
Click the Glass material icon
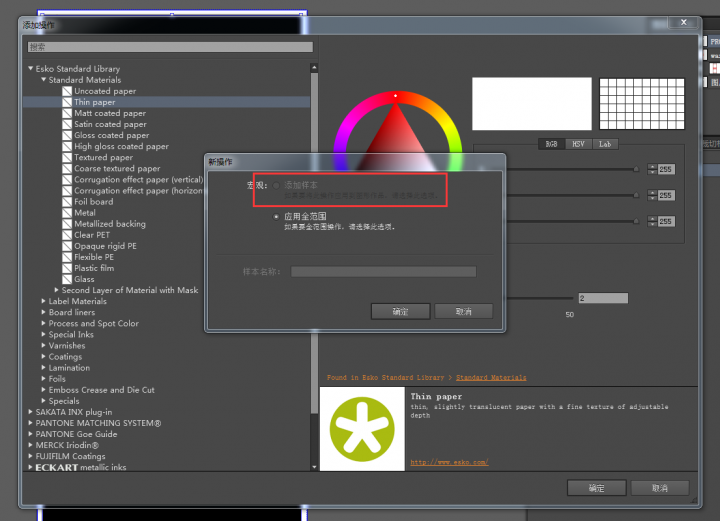click(x=67, y=279)
